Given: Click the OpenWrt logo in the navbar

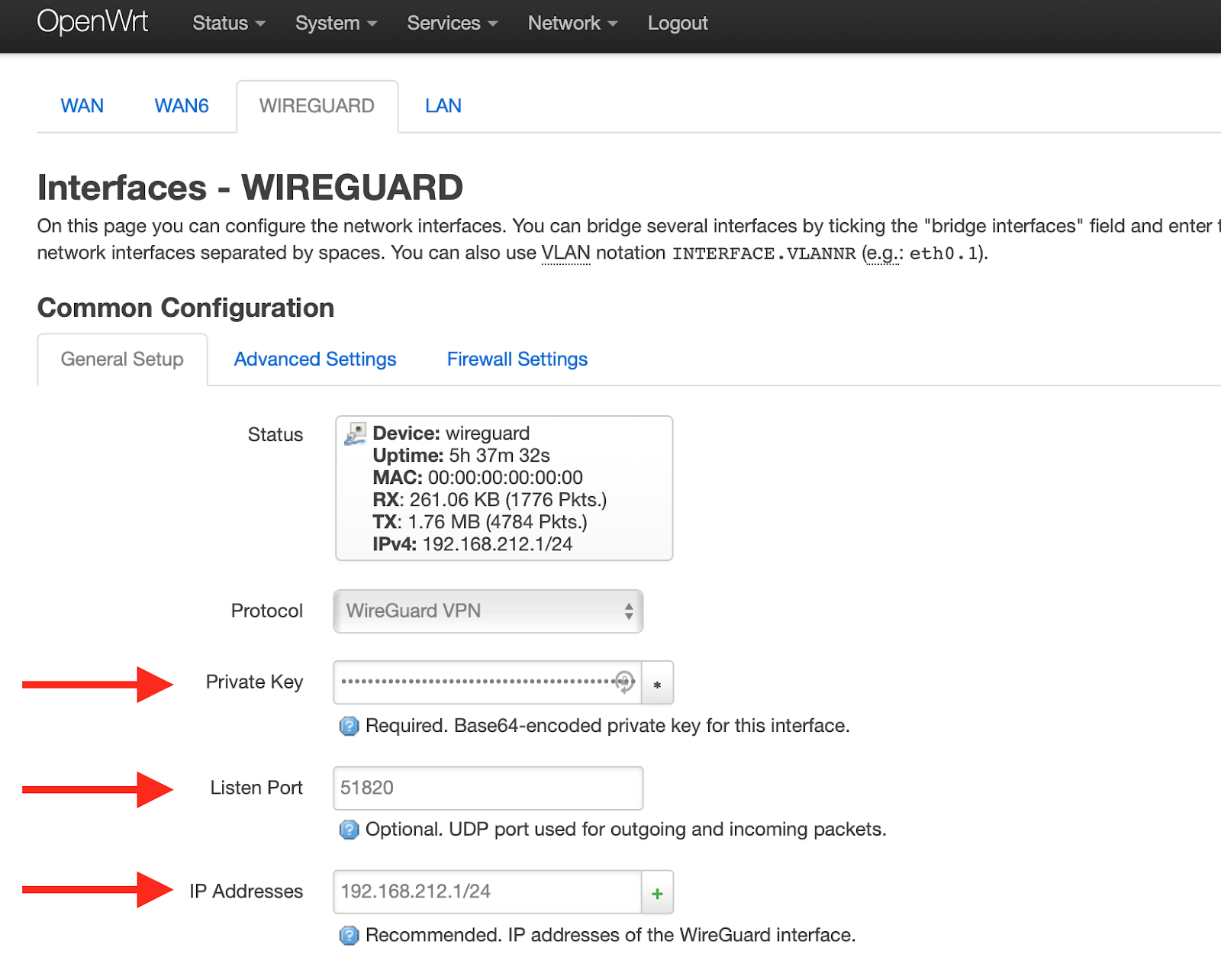Looking at the screenshot, I should pos(92,22).
